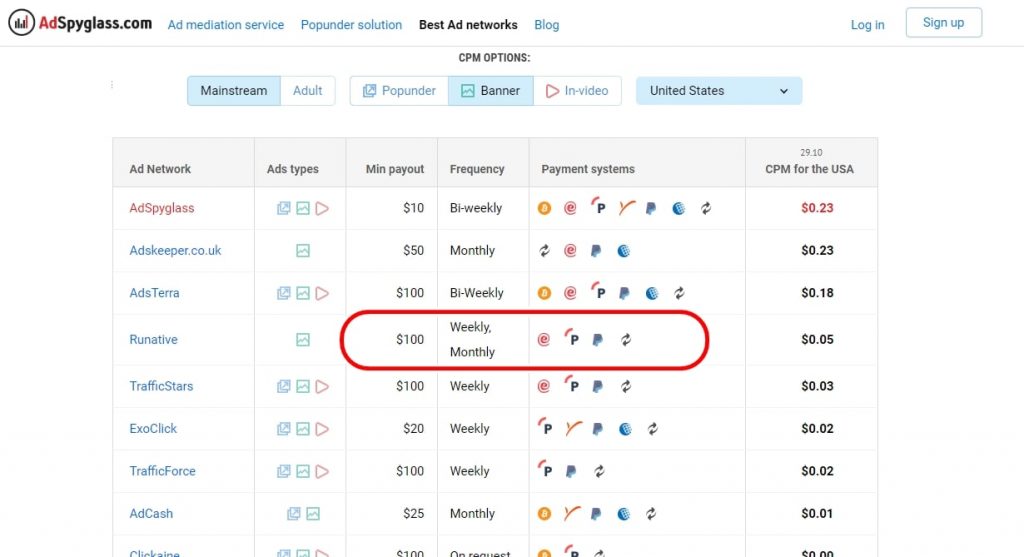Click in-video icon in AdsTerra row
Viewport: 1024px width, 557px height.
click(322, 293)
